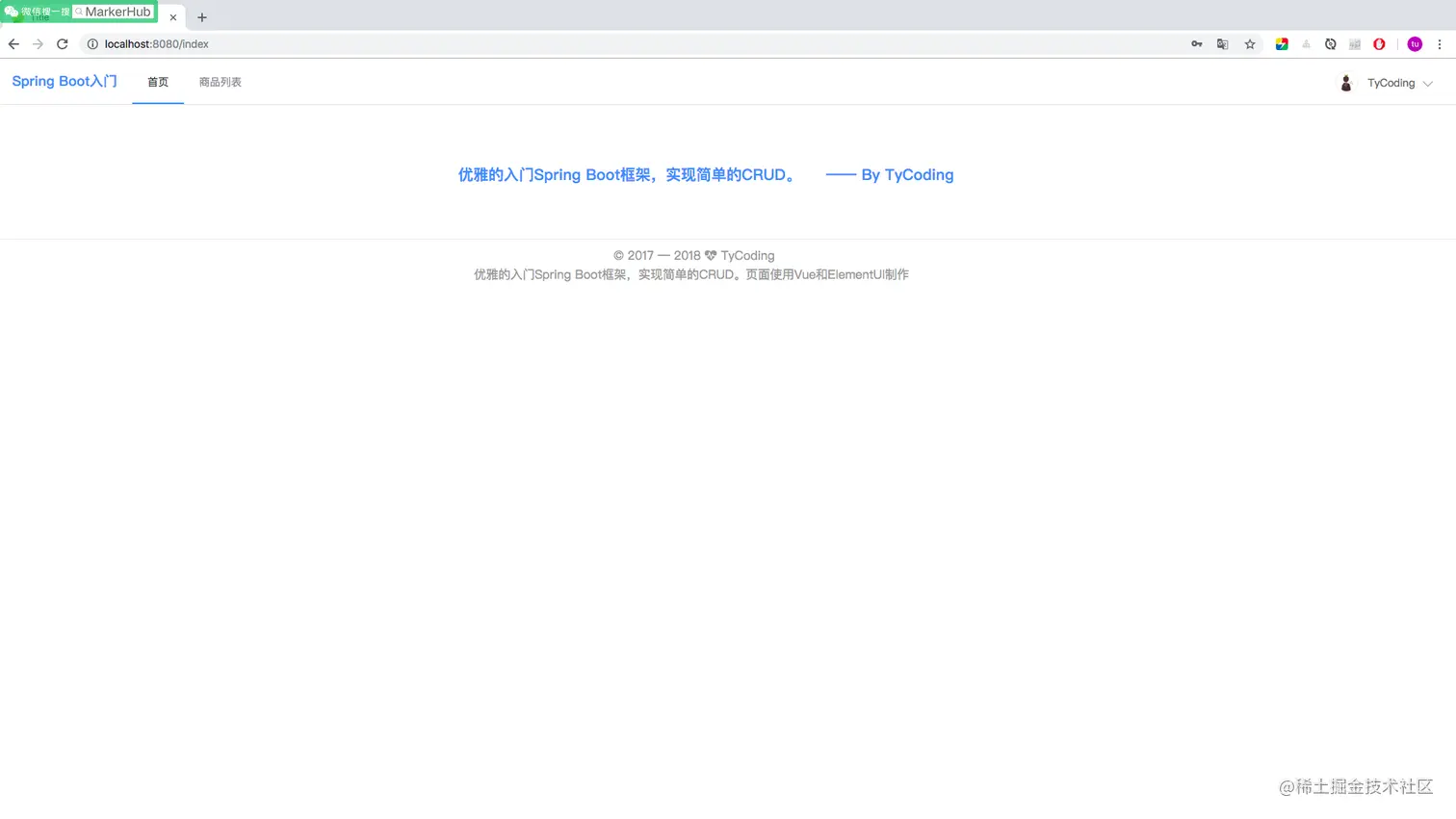Reload the page with the refresh icon
Image resolution: width=1456 pixels, height=819 pixels.
[x=63, y=44]
